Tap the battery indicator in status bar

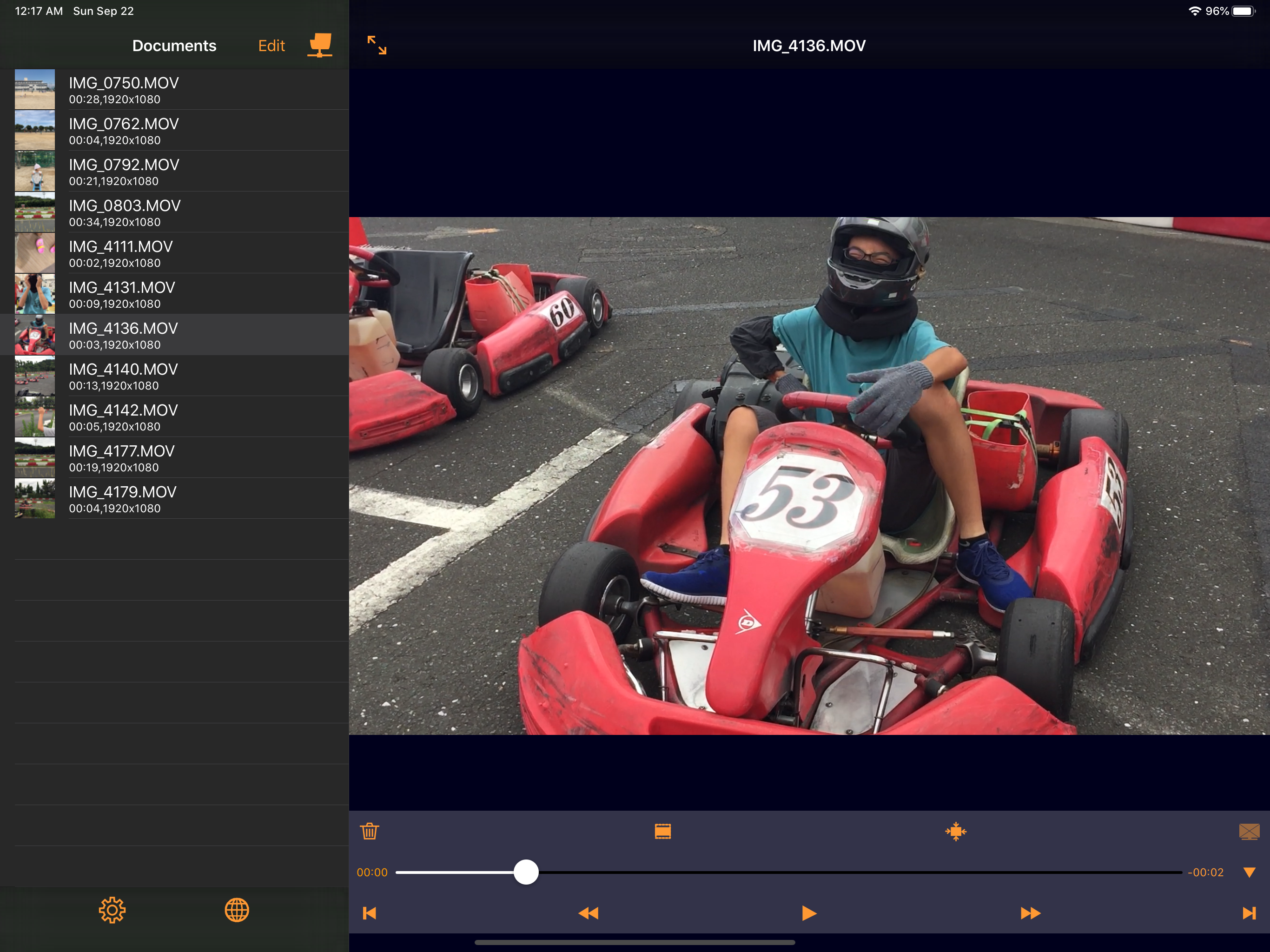[1244, 11]
